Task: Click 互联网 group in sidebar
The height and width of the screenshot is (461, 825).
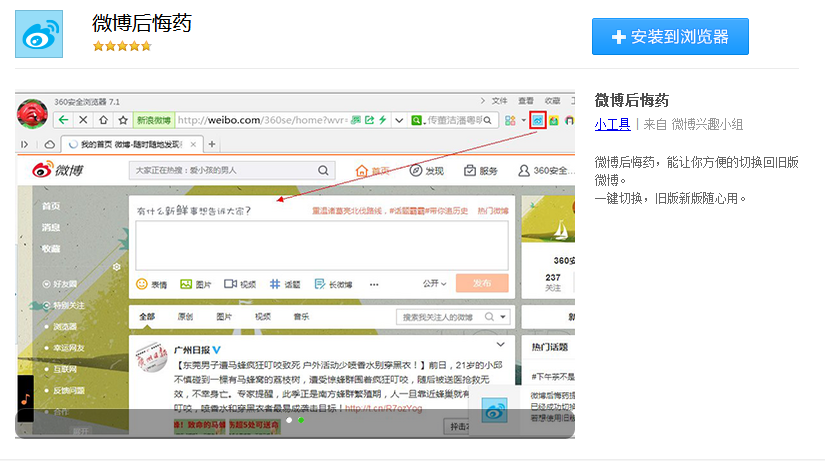Action: click(x=65, y=369)
